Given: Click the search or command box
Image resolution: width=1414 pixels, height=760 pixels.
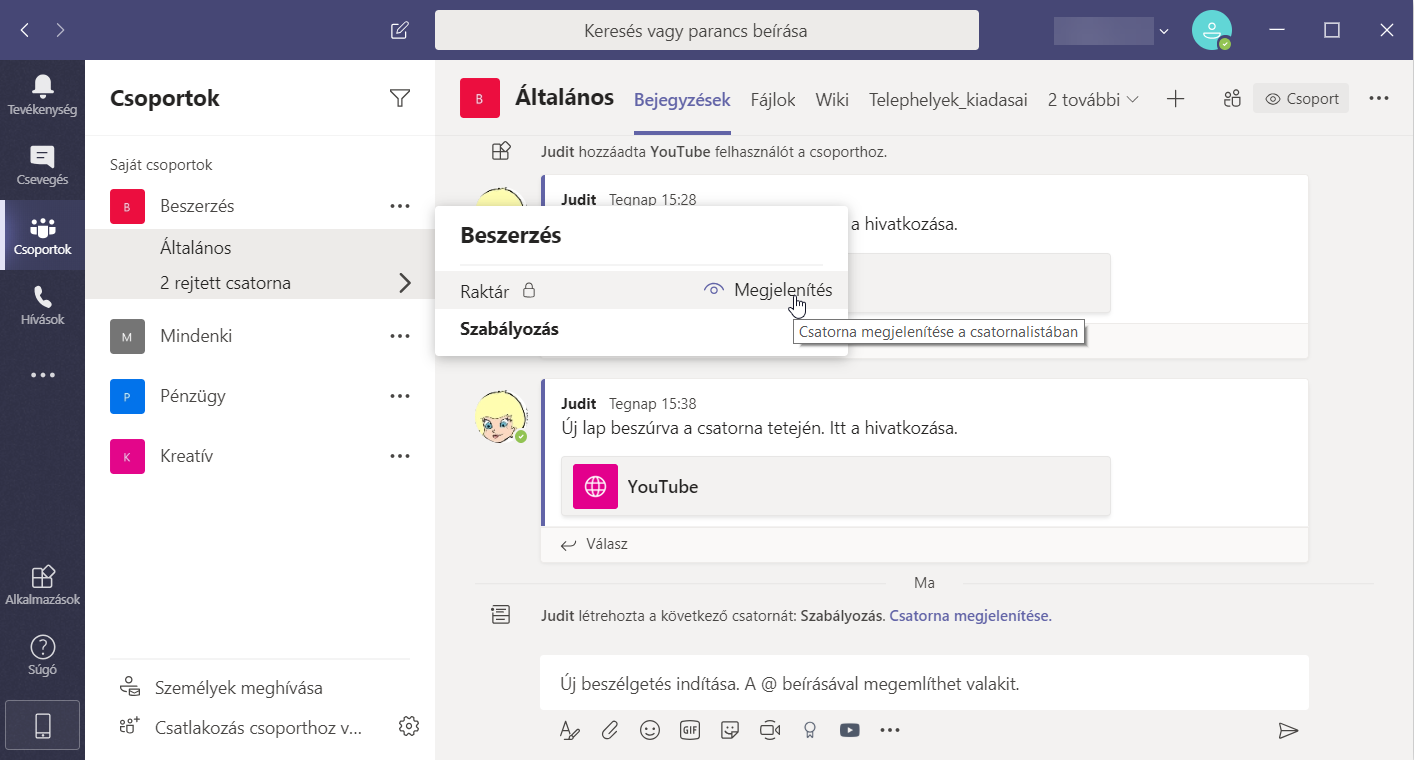Looking at the screenshot, I should coord(706,30).
